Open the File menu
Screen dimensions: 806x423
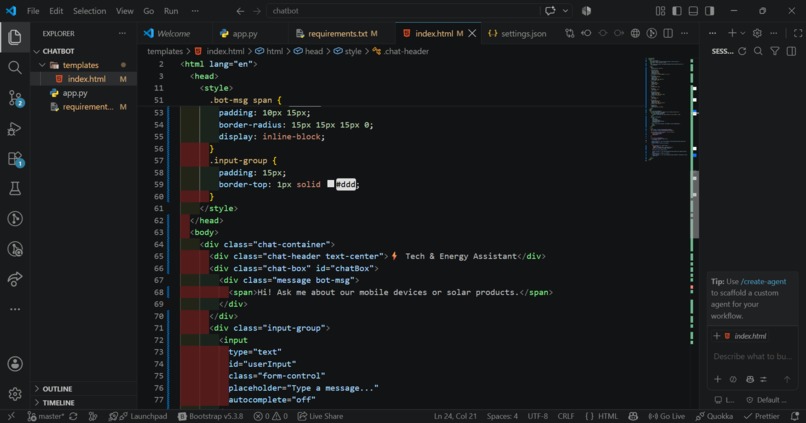33,11
